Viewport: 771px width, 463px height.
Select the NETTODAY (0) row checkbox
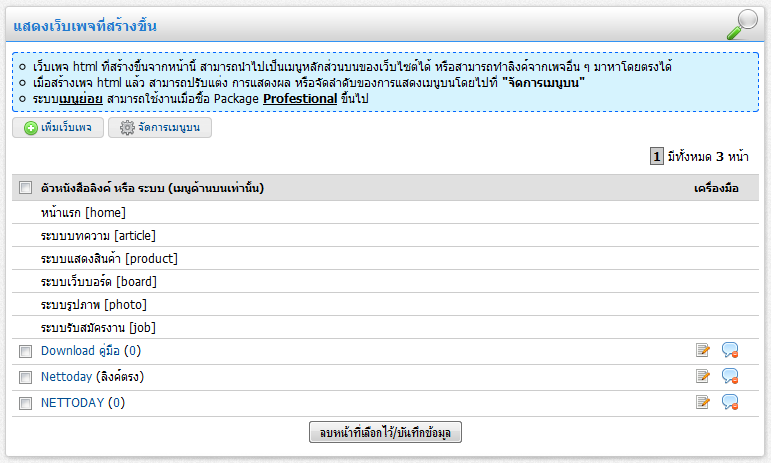coord(25,403)
